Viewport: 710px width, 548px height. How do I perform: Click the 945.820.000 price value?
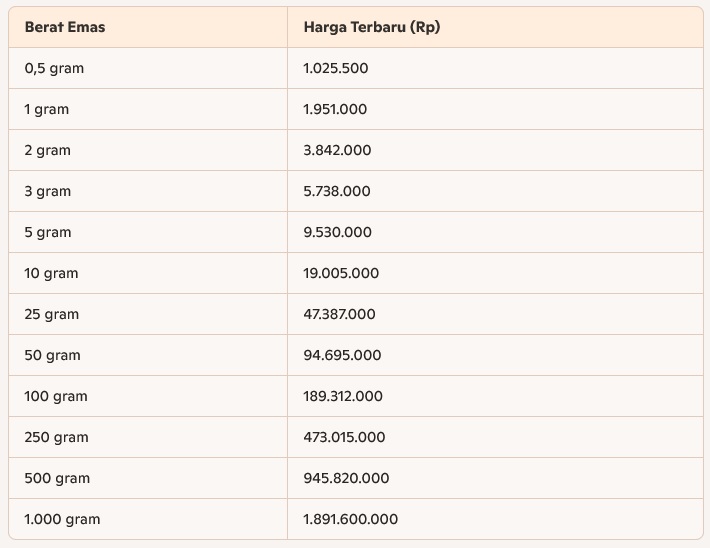coord(346,478)
